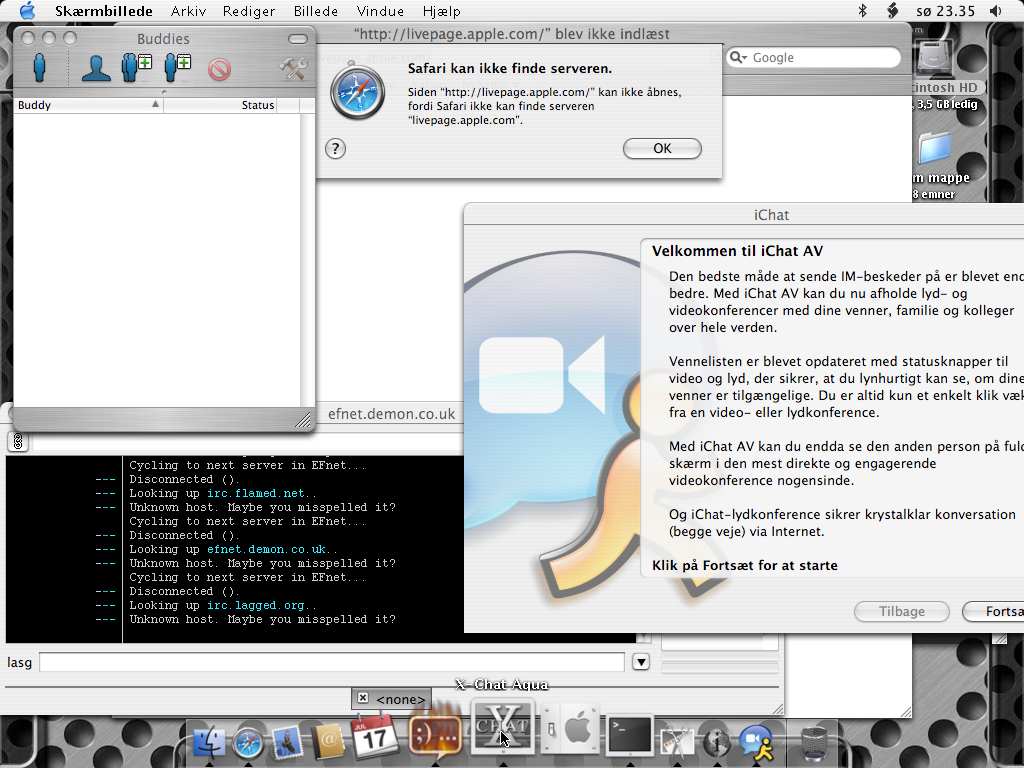Expand dropdown arrow beside chat input field
The image size is (1024, 768).
[641, 662]
